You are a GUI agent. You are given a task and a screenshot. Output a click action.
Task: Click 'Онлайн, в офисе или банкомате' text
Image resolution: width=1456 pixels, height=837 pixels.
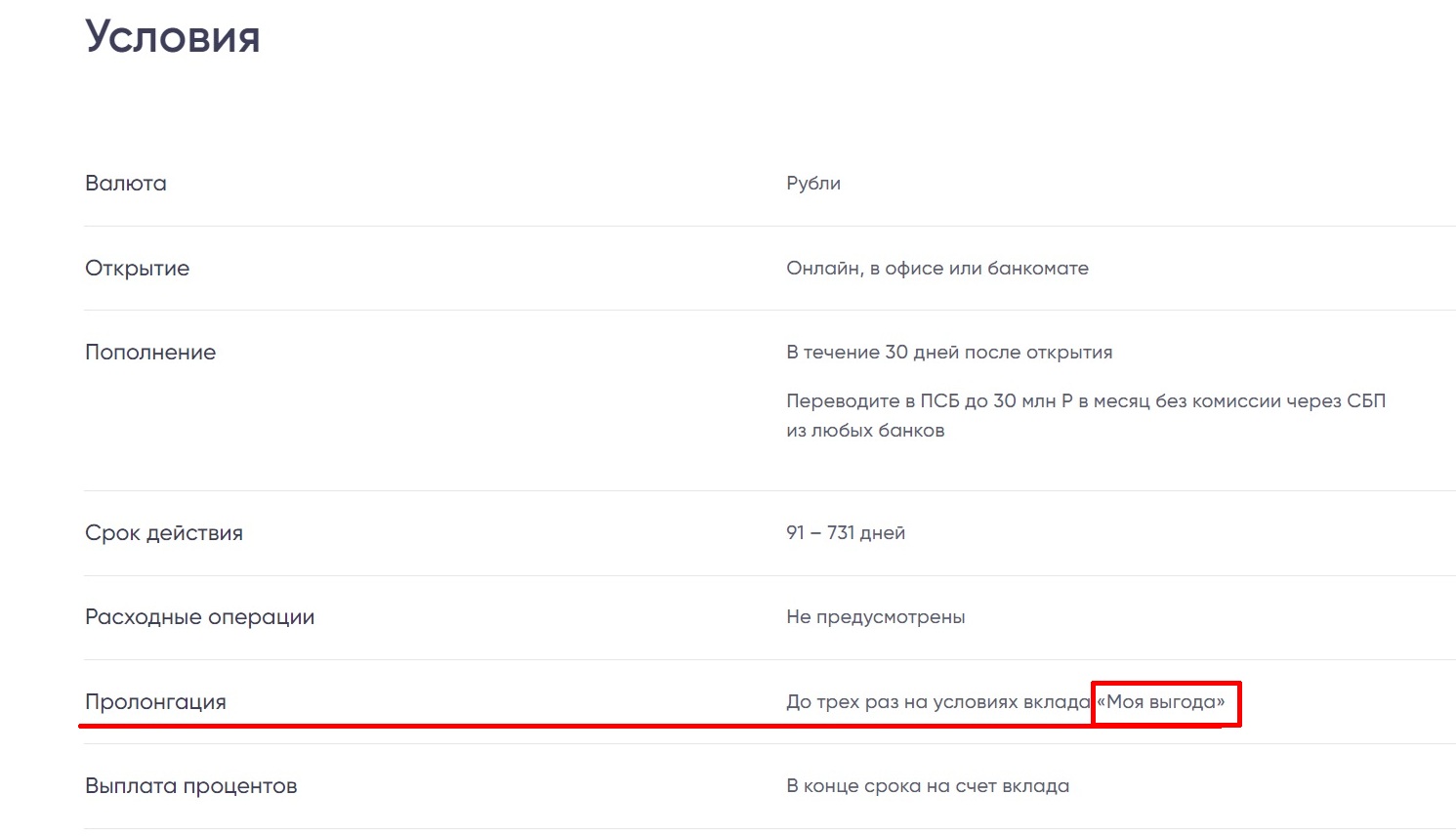tap(937, 269)
